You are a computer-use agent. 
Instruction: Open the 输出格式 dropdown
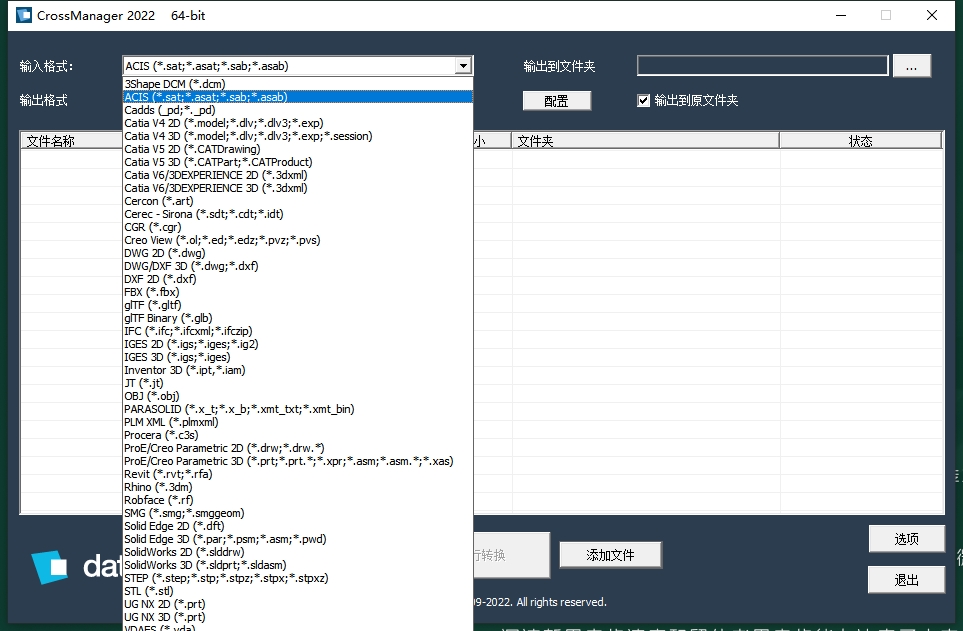tap(295, 100)
